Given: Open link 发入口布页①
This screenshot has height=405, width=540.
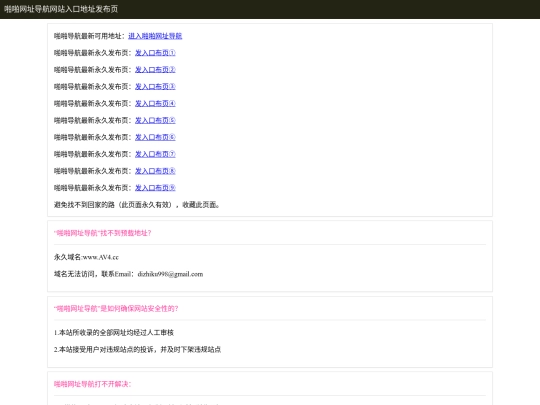Looking at the screenshot, I should tap(155, 53).
